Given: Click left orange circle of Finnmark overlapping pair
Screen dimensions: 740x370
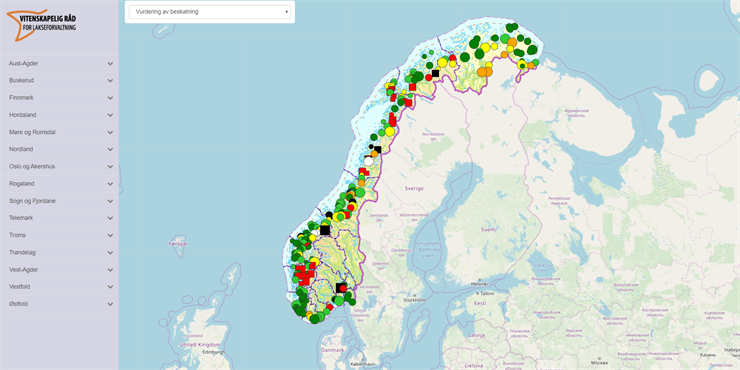Looking at the screenshot, I should coord(482,72).
